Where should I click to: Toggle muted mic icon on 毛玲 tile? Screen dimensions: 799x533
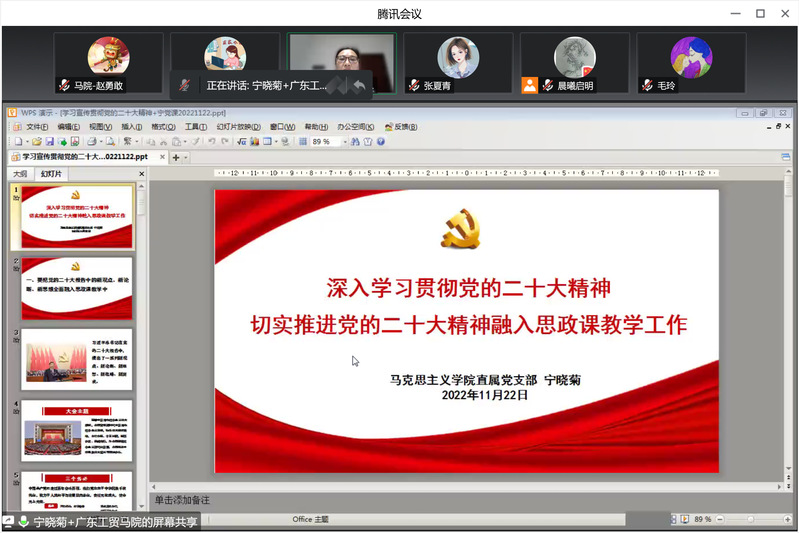tap(647, 86)
